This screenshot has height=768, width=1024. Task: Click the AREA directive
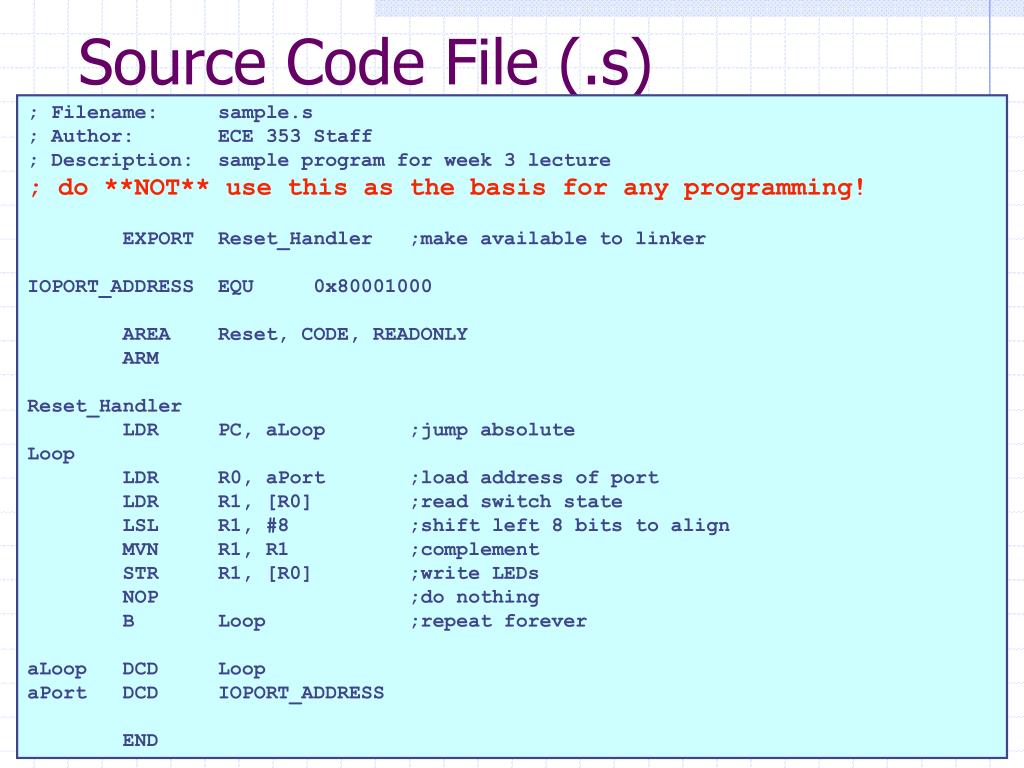point(146,334)
